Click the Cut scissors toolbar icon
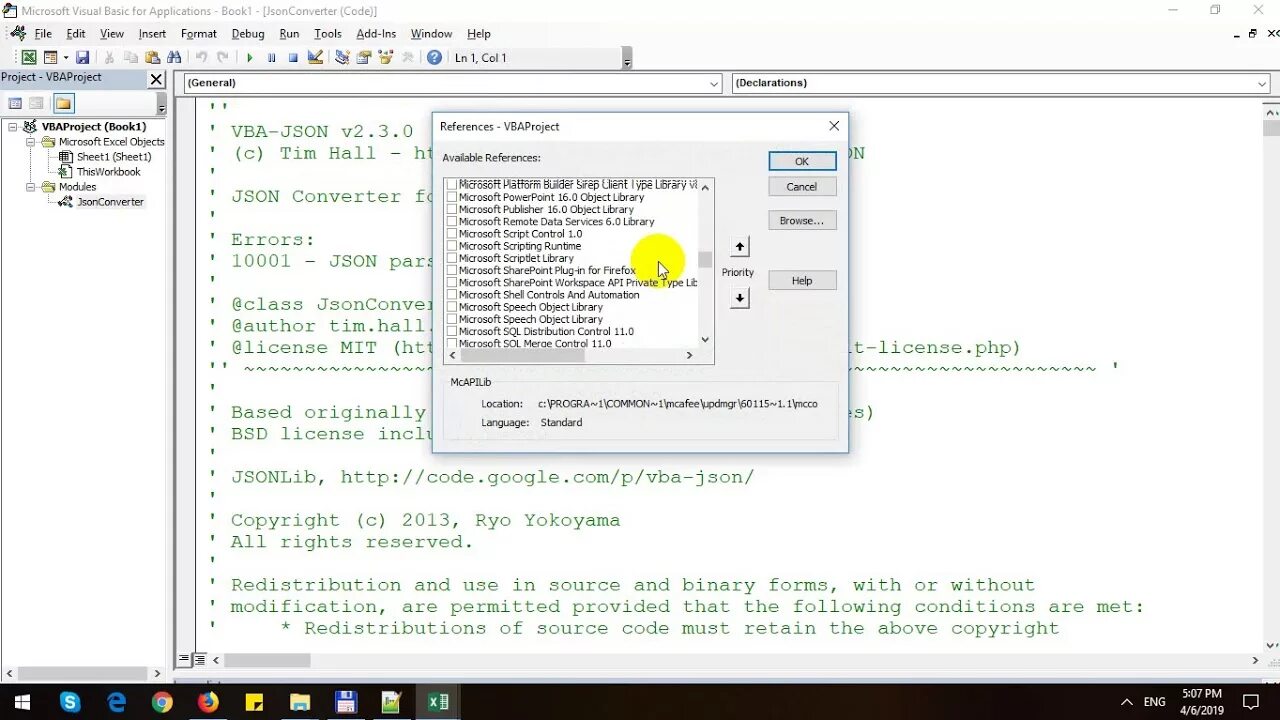1280x720 pixels. (110, 58)
